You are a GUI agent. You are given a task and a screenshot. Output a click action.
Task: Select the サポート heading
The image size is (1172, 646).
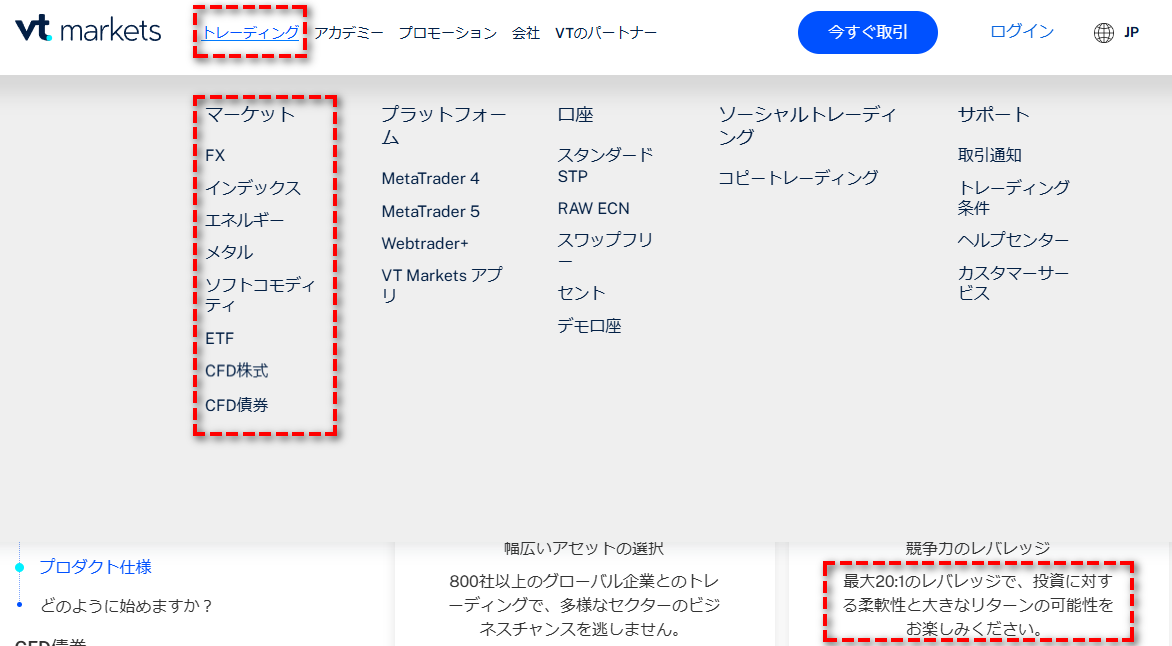click(993, 114)
